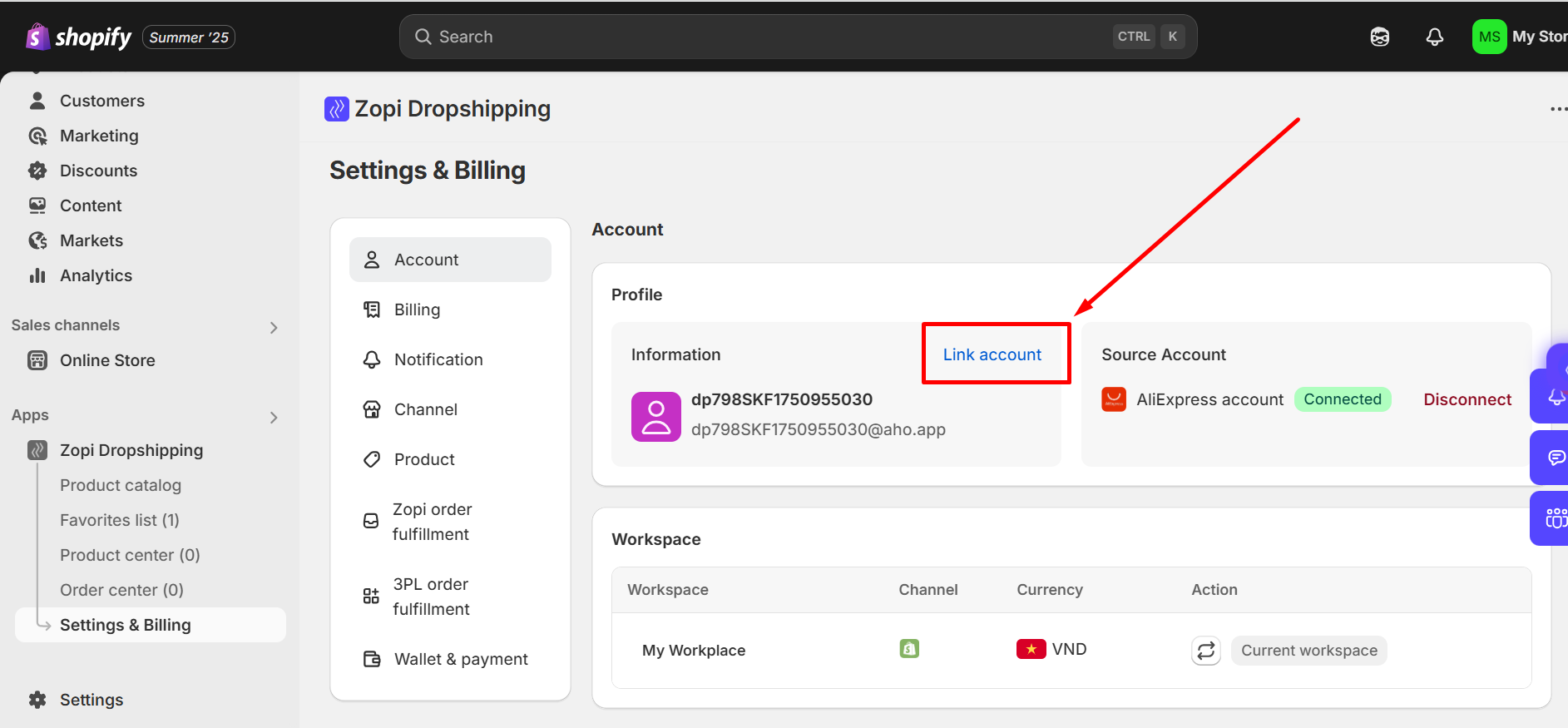
Task: Click the Wallet & payment icon
Action: point(372,659)
